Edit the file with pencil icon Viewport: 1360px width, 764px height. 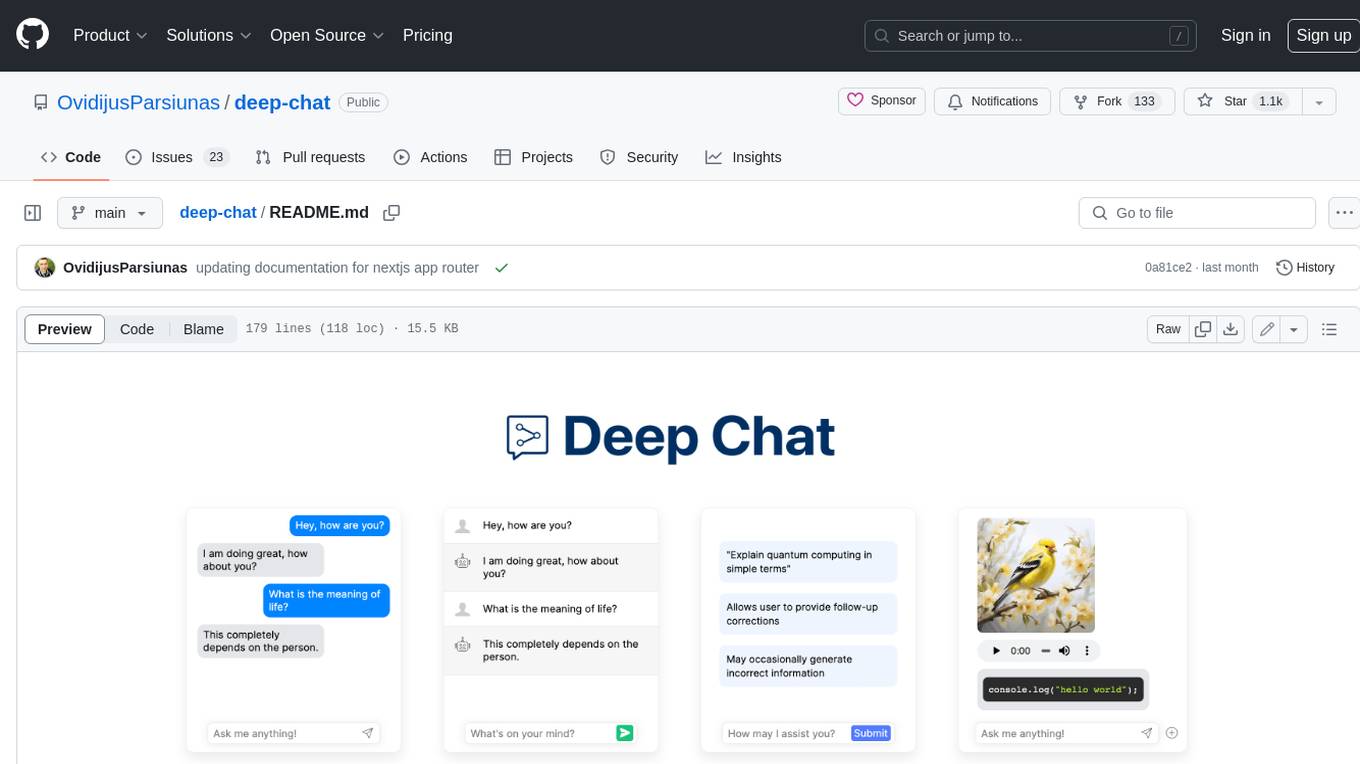point(1267,329)
